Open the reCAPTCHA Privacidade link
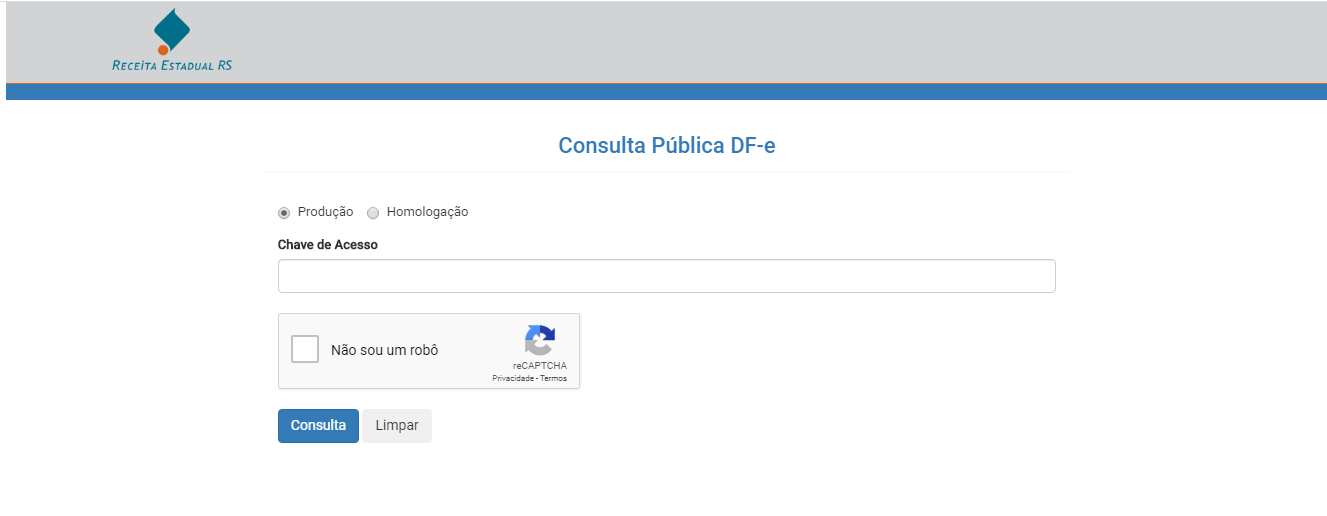 point(512,379)
